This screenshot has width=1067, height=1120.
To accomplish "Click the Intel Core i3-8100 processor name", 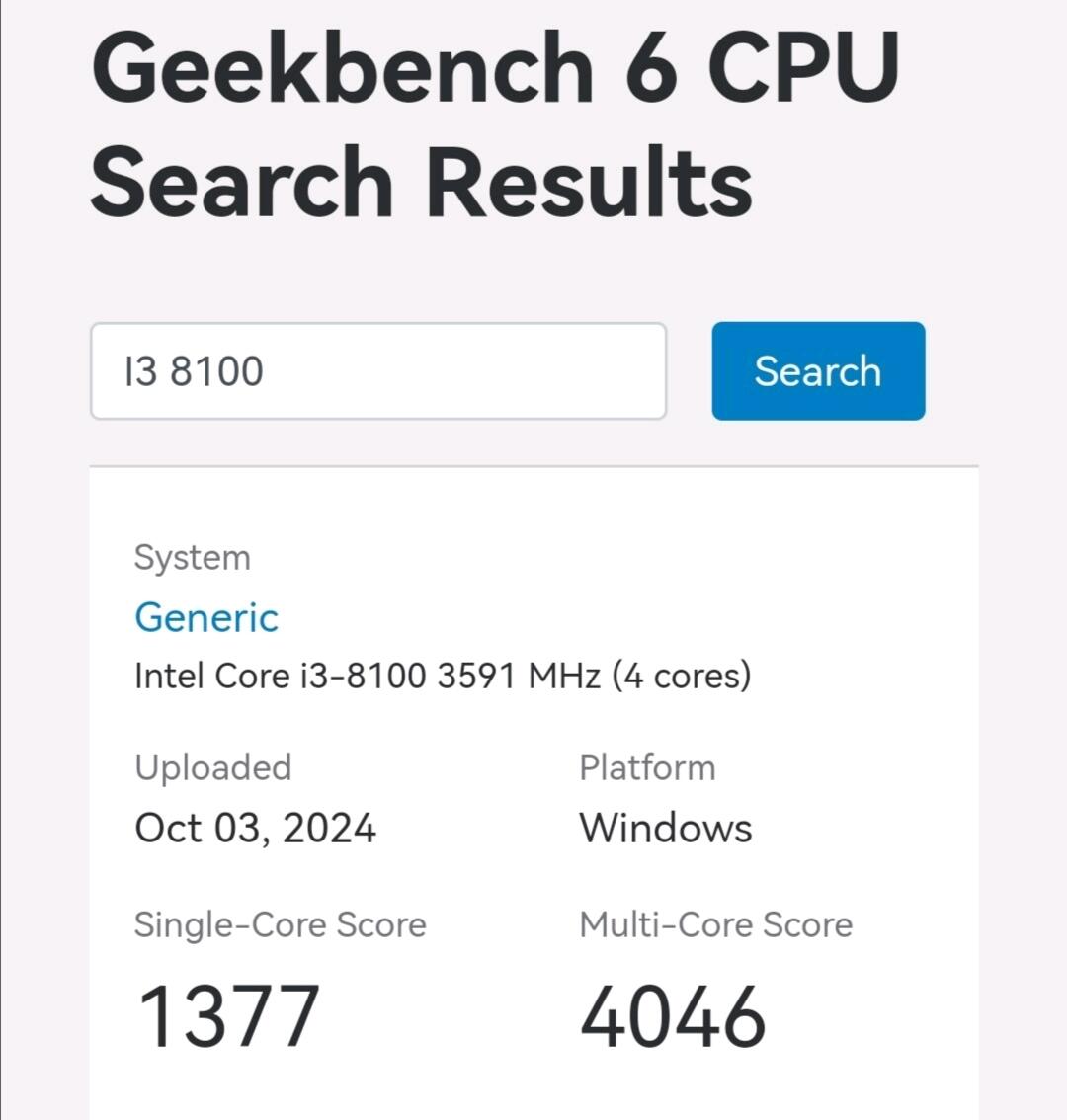I will 281,677.
